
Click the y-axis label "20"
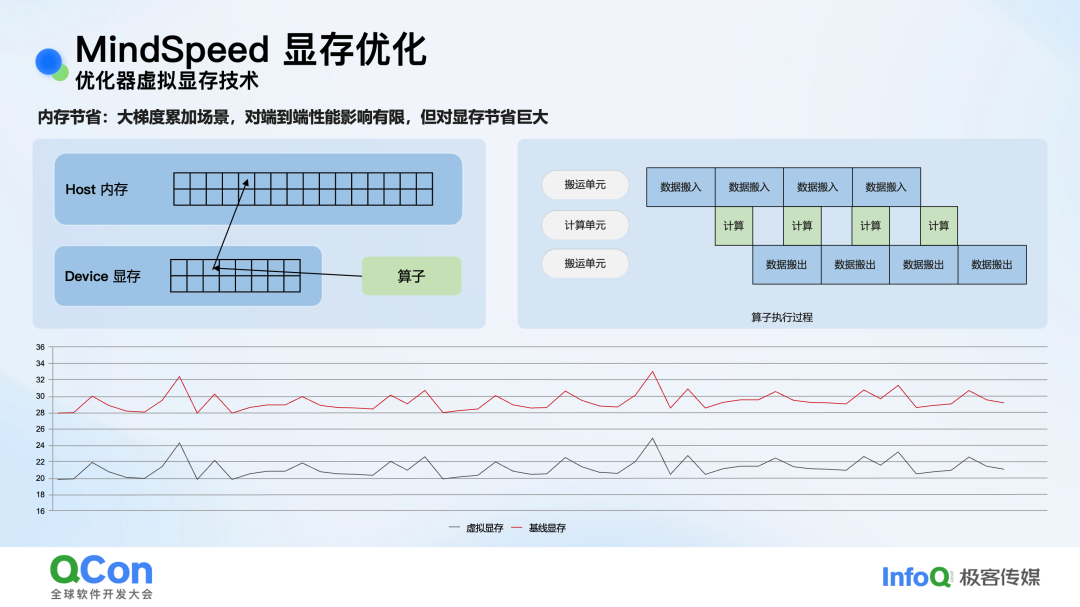point(41,478)
